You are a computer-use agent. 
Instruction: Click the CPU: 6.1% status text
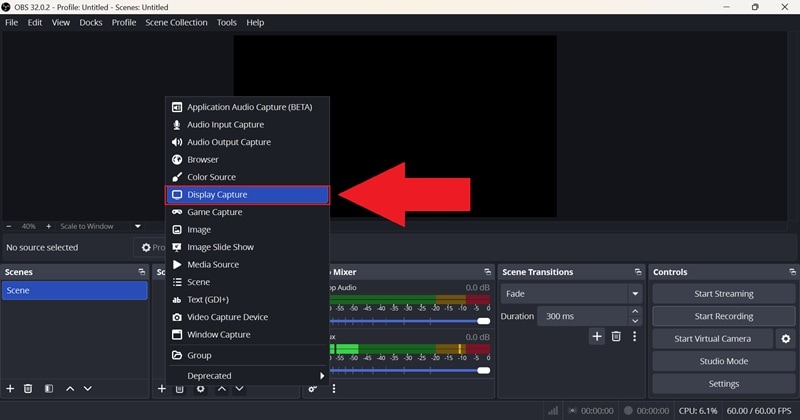pos(698,411)
